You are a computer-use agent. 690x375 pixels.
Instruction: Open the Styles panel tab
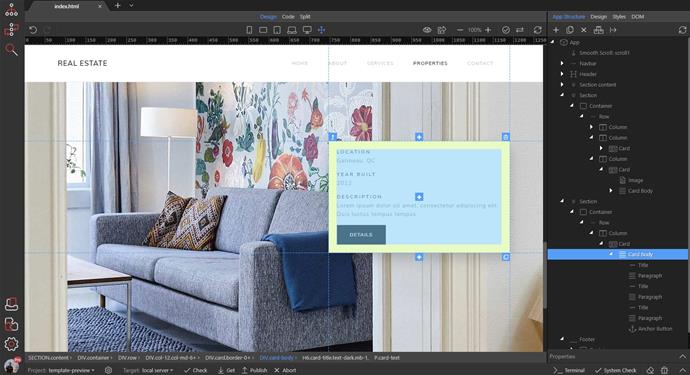click(619, 17)
